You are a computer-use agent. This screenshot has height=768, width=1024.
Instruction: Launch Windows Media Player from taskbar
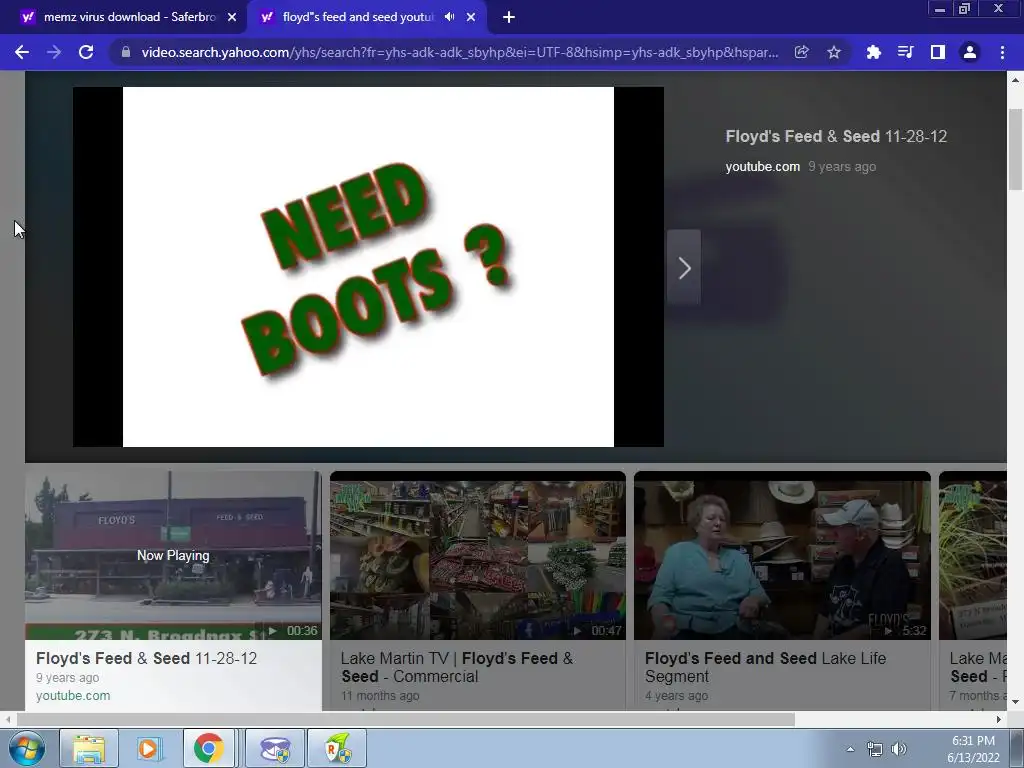click(x=149, y=748)
